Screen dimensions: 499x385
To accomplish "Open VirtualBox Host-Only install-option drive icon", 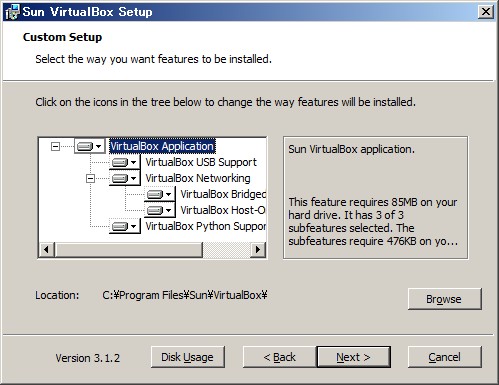I will pos(159,210).
